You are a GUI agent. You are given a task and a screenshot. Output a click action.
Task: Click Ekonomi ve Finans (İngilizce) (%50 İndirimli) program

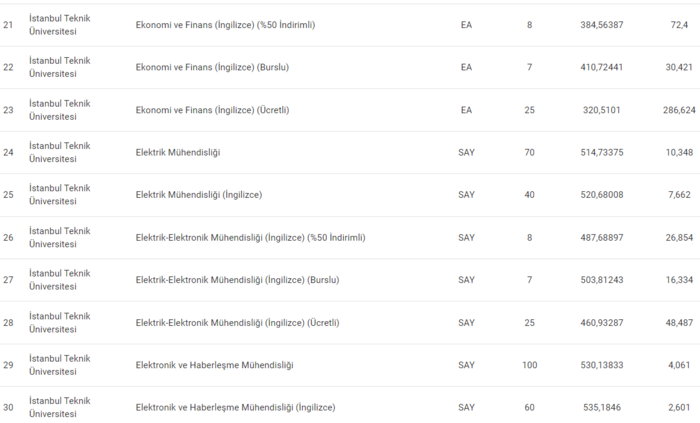pyautogui.click(x=225, y=25)
